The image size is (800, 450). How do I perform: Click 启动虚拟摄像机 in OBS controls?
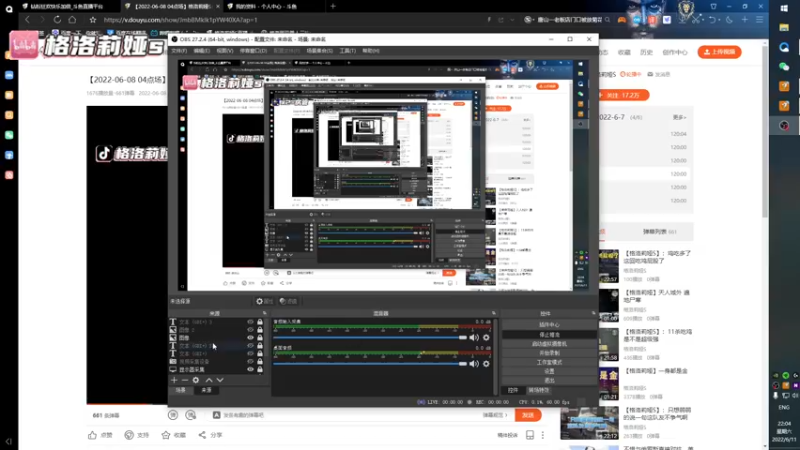549,344
